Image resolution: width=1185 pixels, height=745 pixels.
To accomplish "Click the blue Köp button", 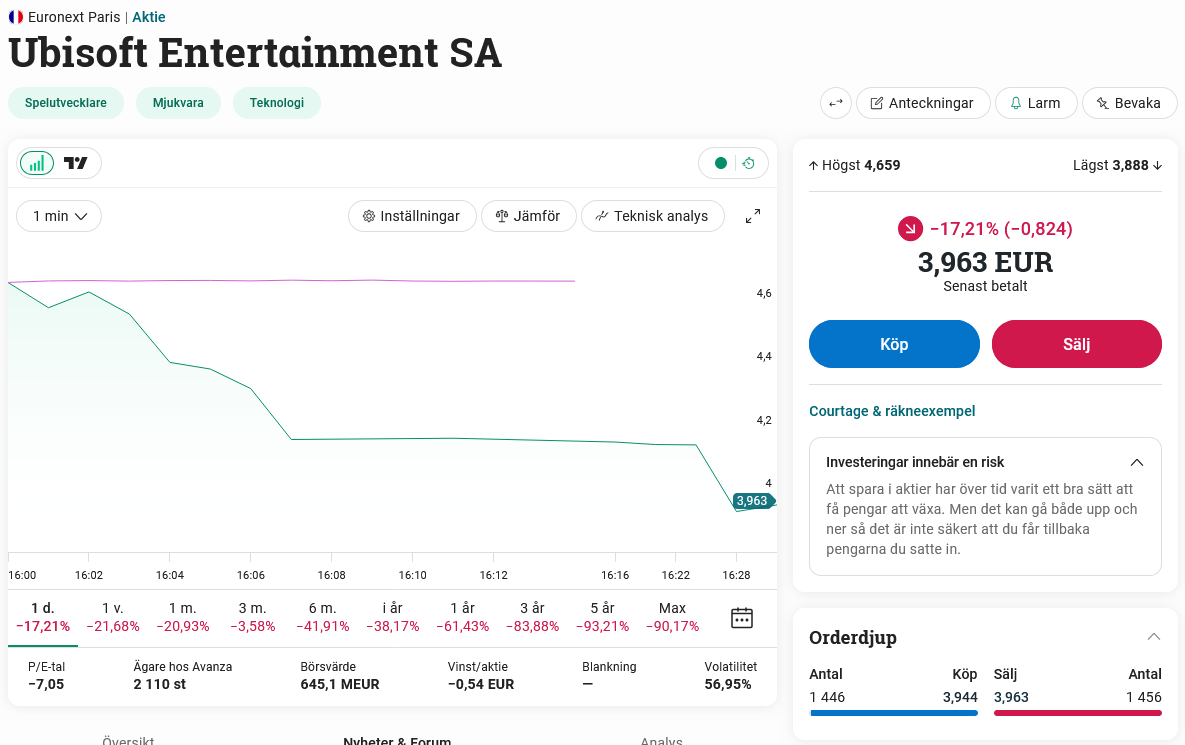I will 894,344.
